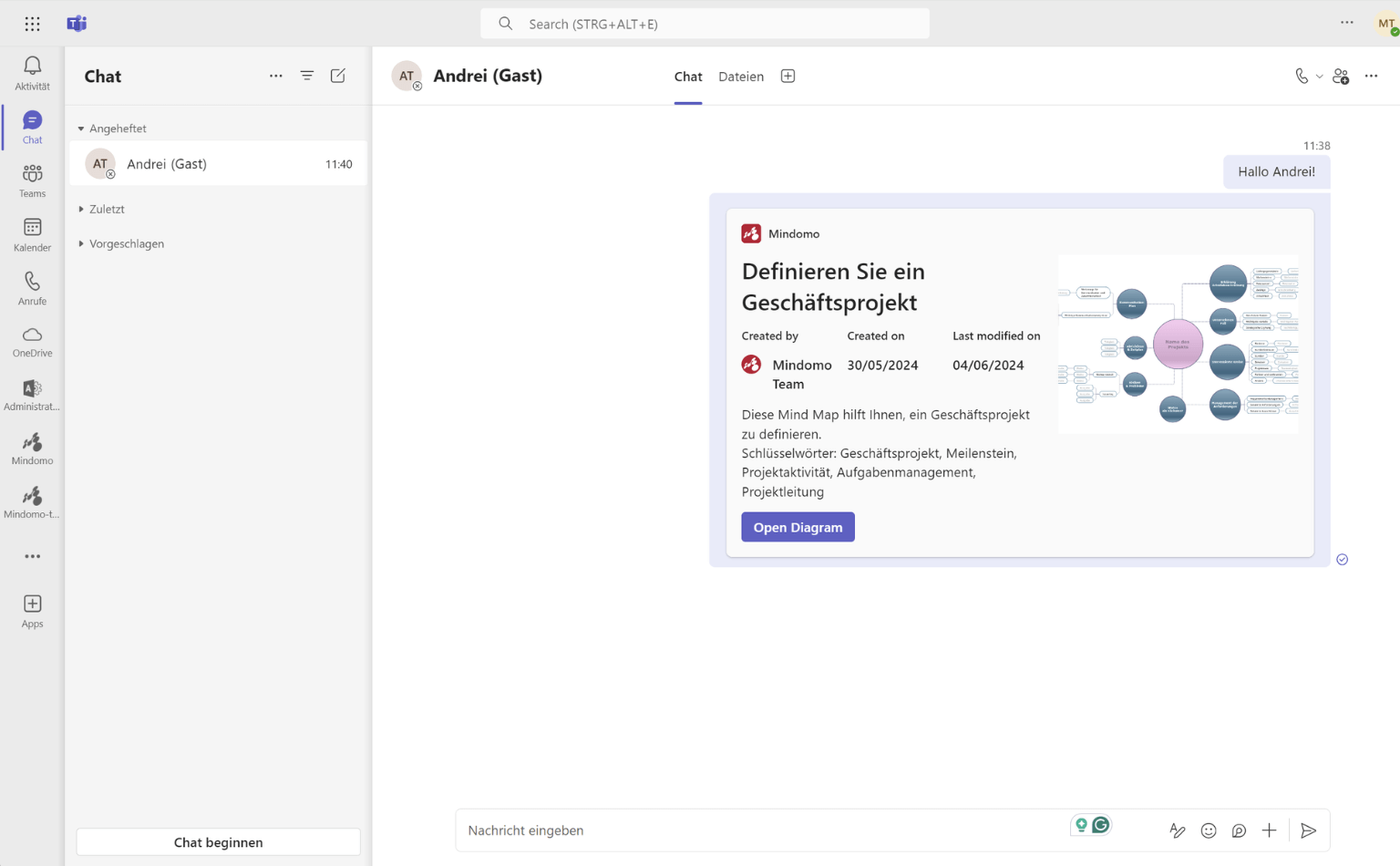
Task: Start a new chat with the compose icon
Action: (338, 77)
